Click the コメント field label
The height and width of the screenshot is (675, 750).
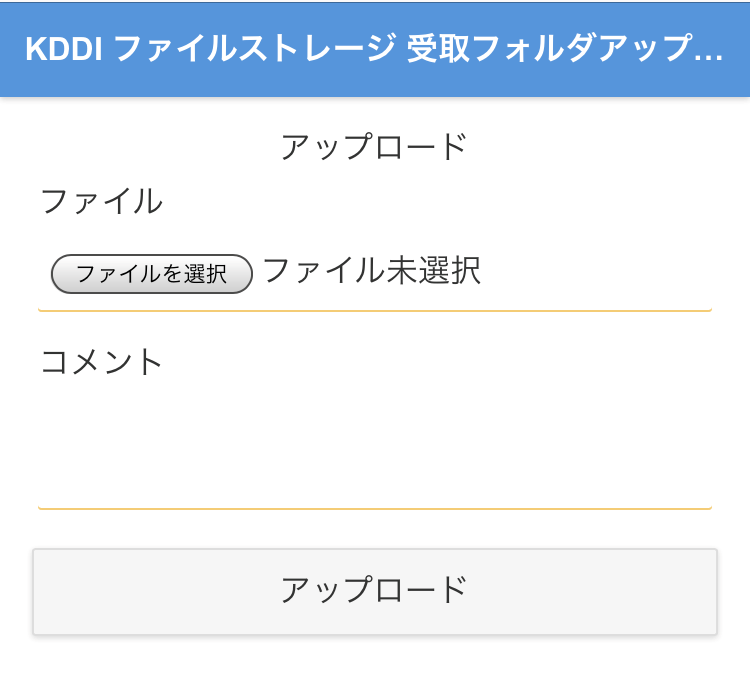[101, 361]
